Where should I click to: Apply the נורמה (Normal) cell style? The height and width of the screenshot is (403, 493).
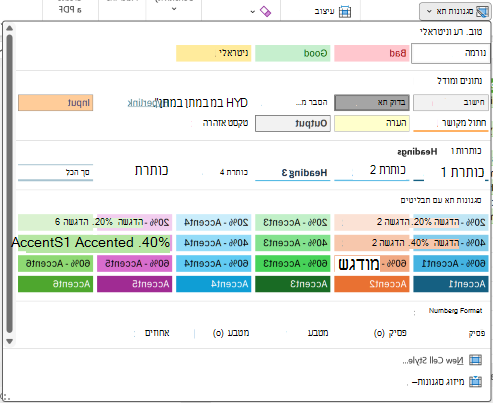(451, 53)
